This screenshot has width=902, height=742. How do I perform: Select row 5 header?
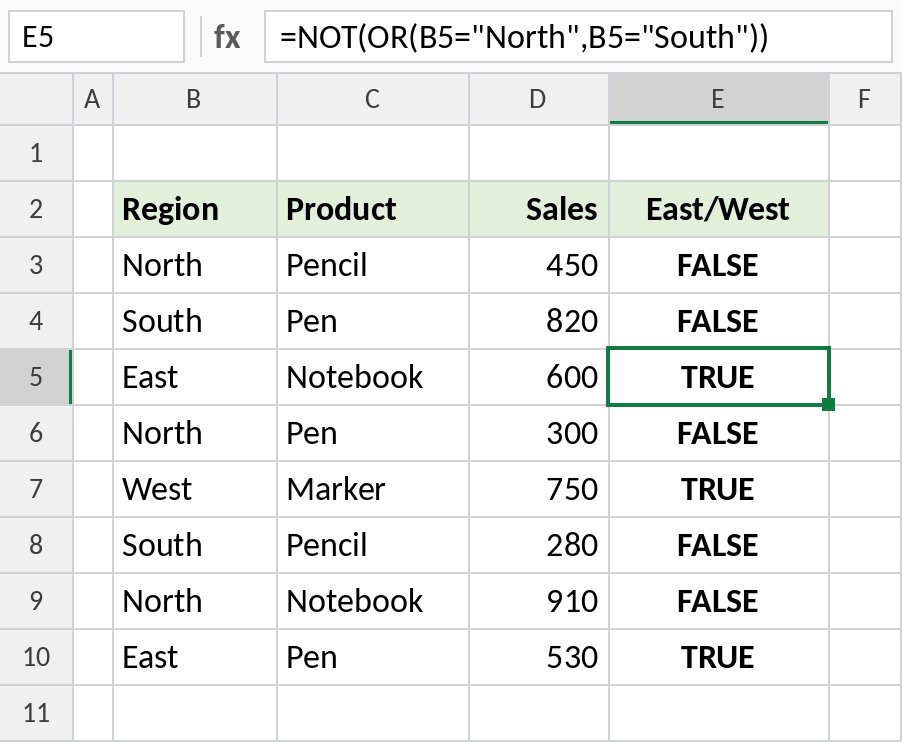click(36, 377)
